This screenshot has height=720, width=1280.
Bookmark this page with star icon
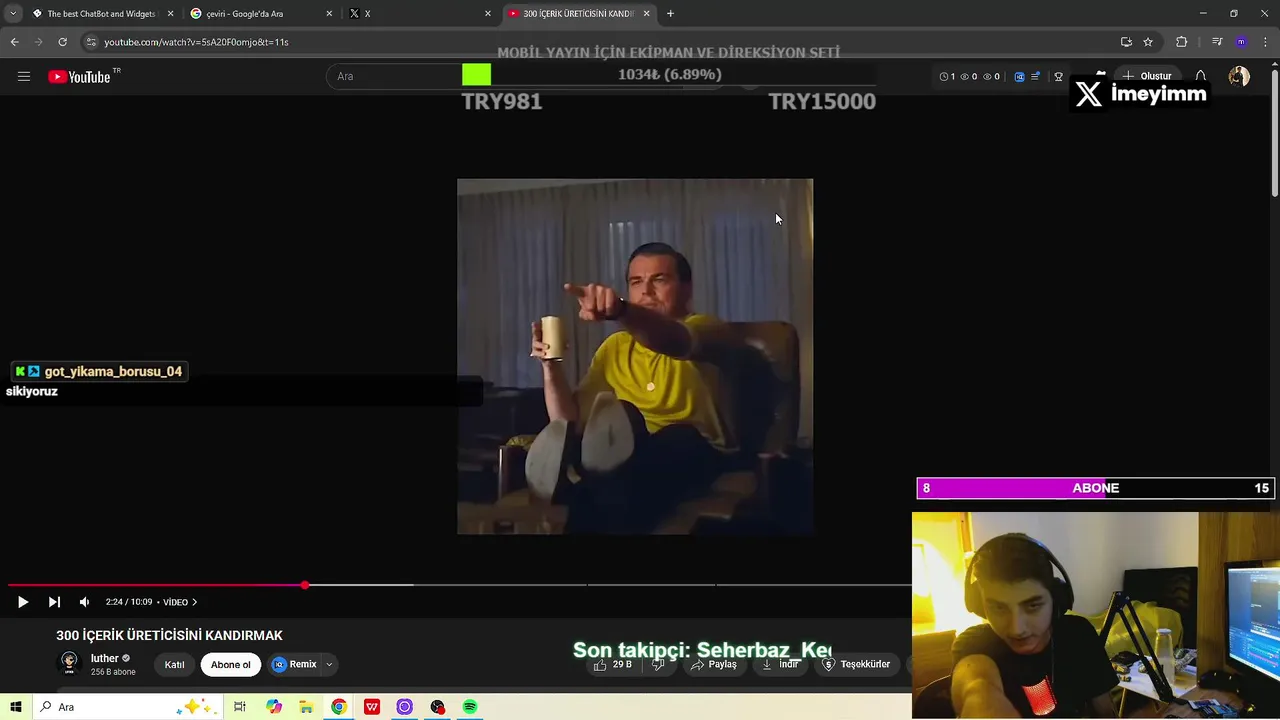(x=1148, y=42)
